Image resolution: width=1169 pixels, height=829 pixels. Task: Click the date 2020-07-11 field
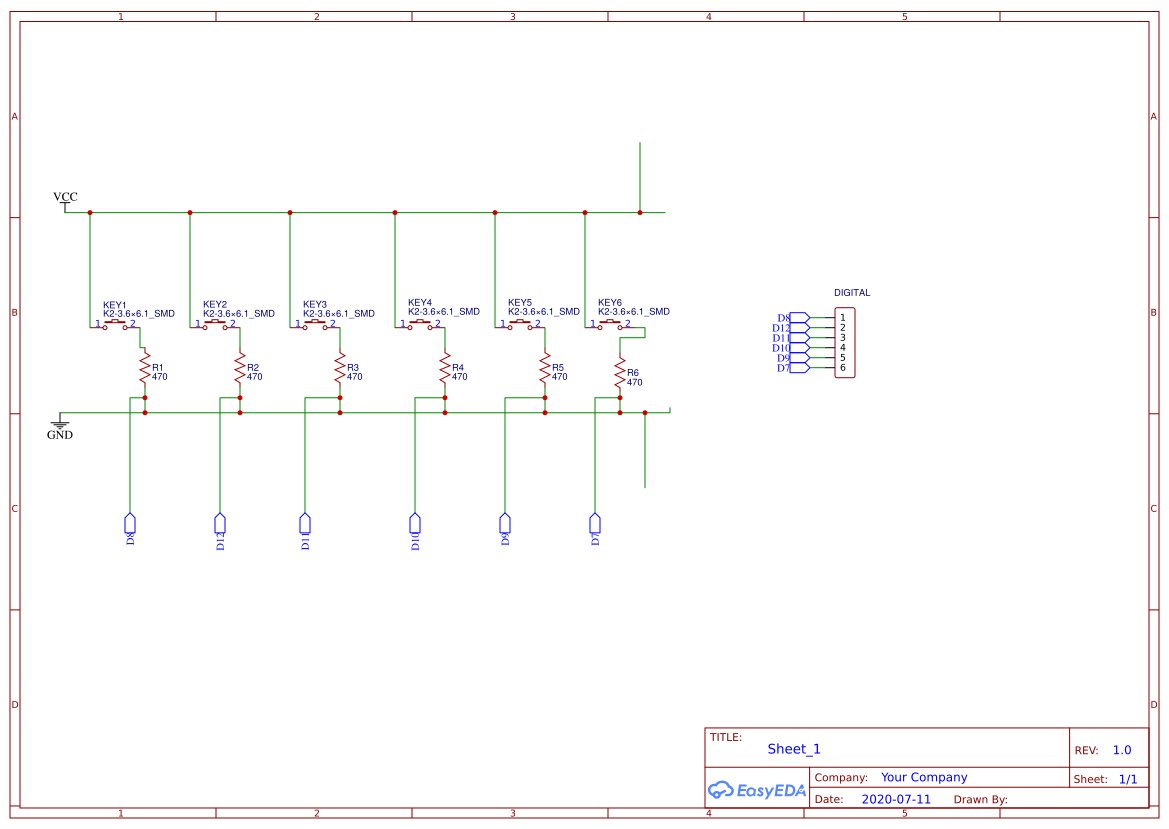[x=896, y=799]
